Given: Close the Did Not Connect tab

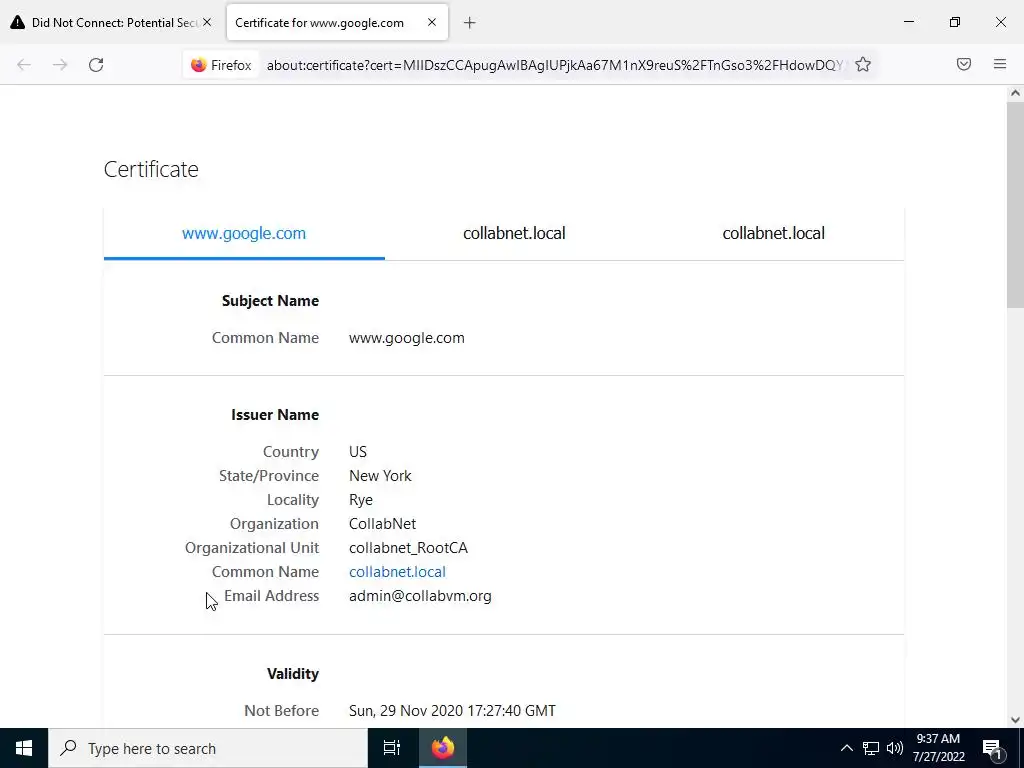Looking at the screenshot, I should pos(207,22).
